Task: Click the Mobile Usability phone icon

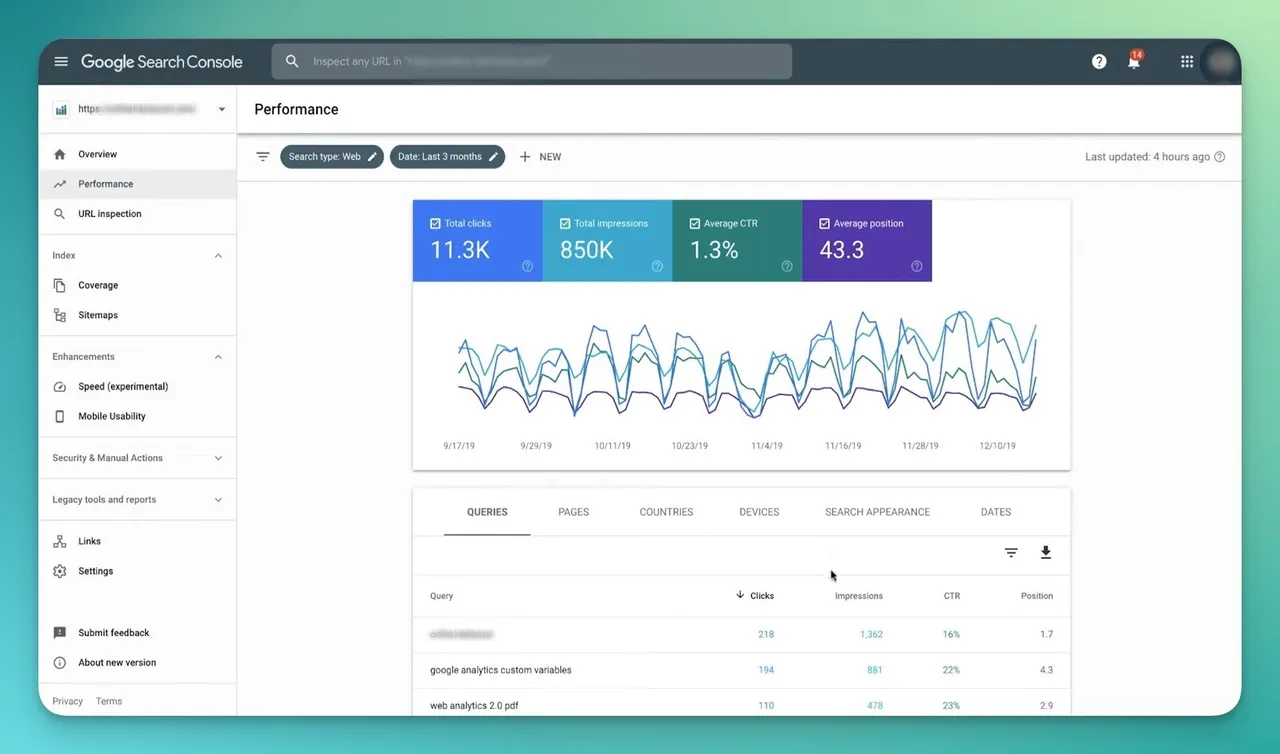Action: click(x=60, y=416)
